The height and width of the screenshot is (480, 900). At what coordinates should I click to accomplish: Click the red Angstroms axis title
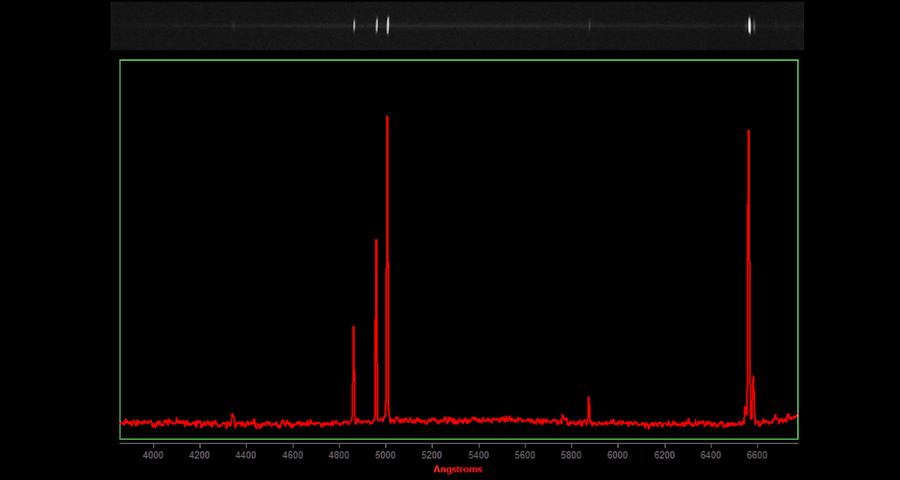458,469
